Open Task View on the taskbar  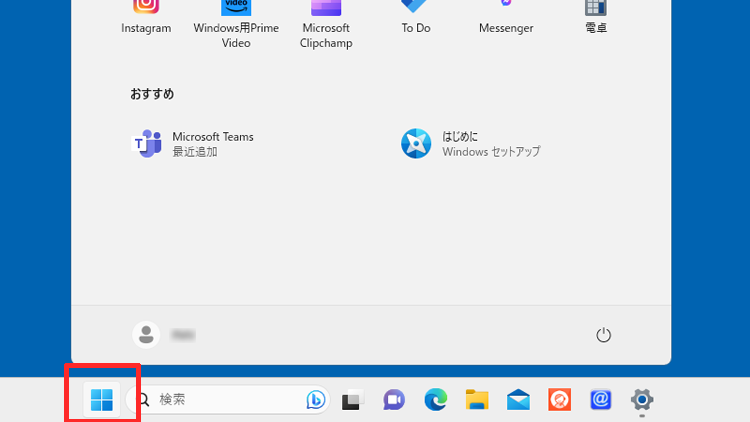[353, 400]
